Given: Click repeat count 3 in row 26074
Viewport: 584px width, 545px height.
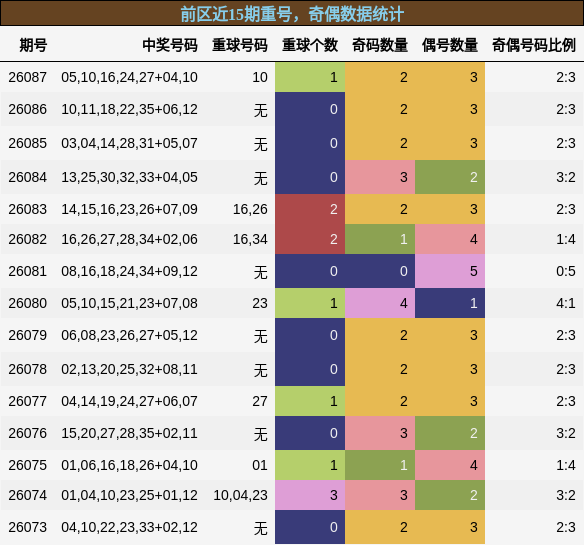Looking at the screenshot, I should pyautogui.click(x=310, y=495).
